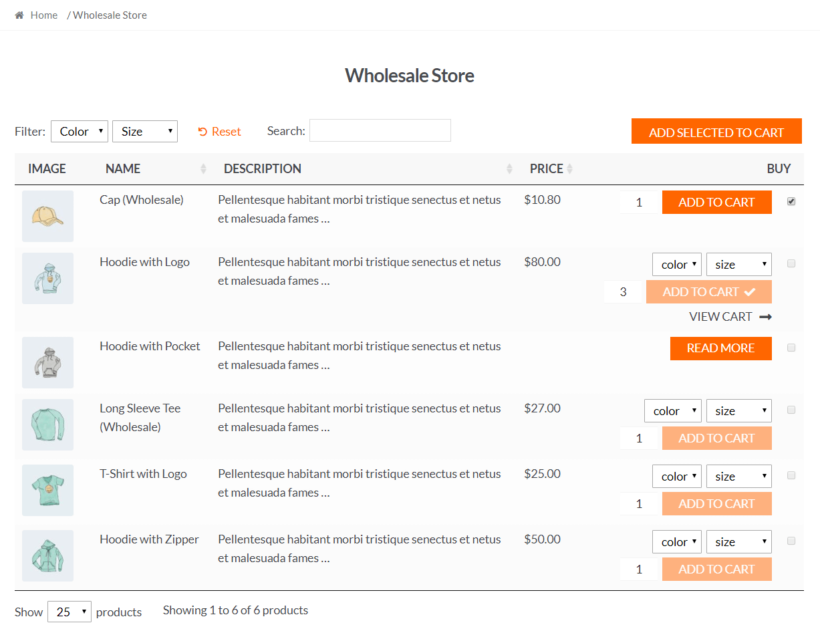Image resolution: width=820 pixels, height=637 pixels.
Task: Add the Cap (Wholesale) to cart
Action: pos(716,201)
